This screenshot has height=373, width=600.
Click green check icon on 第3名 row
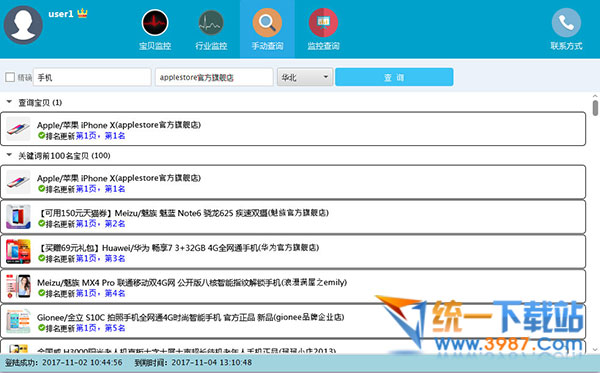(41, 258)
